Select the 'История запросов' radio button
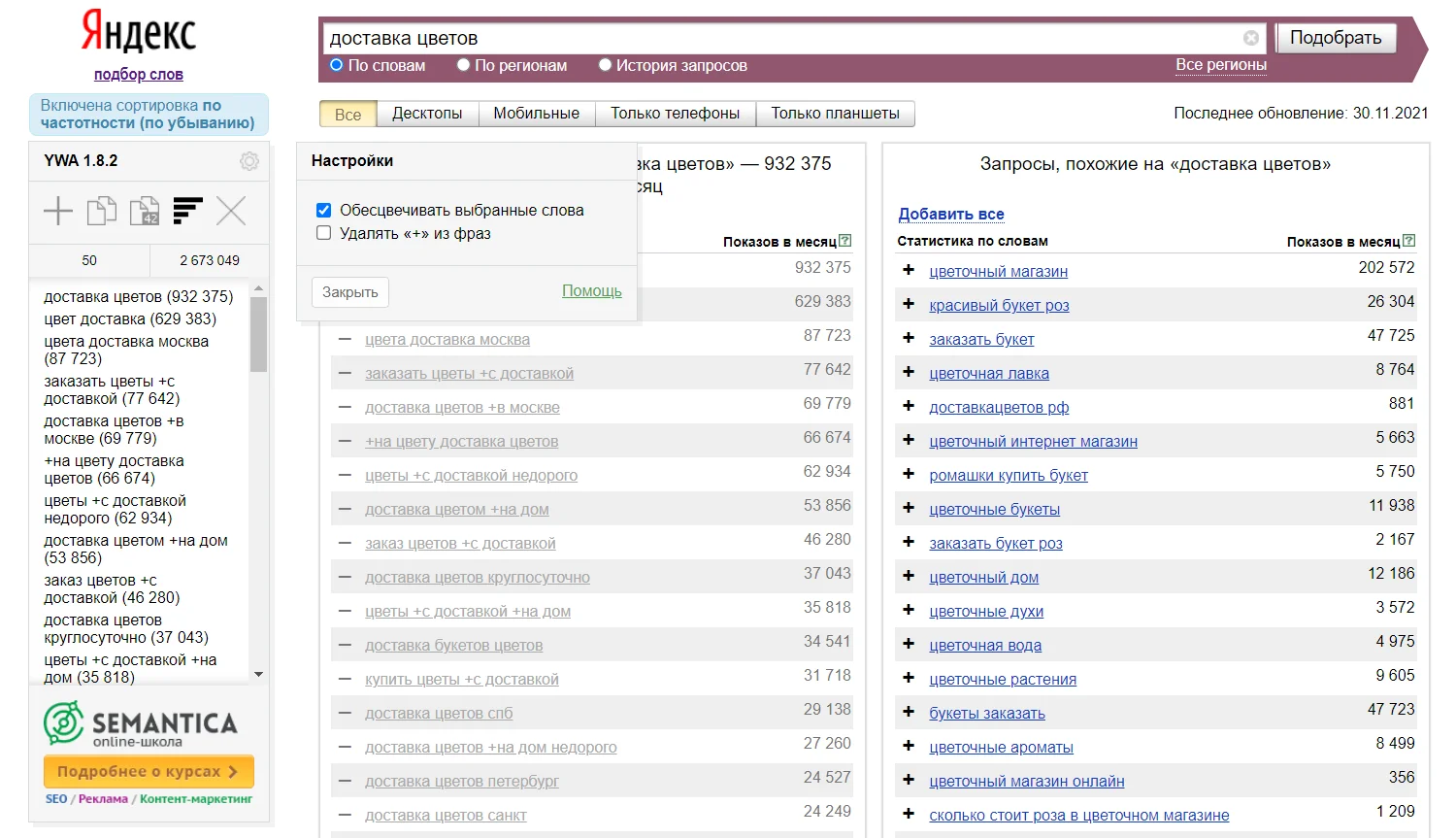Screen dimensions: 1456x838 (x=606, y=65)
